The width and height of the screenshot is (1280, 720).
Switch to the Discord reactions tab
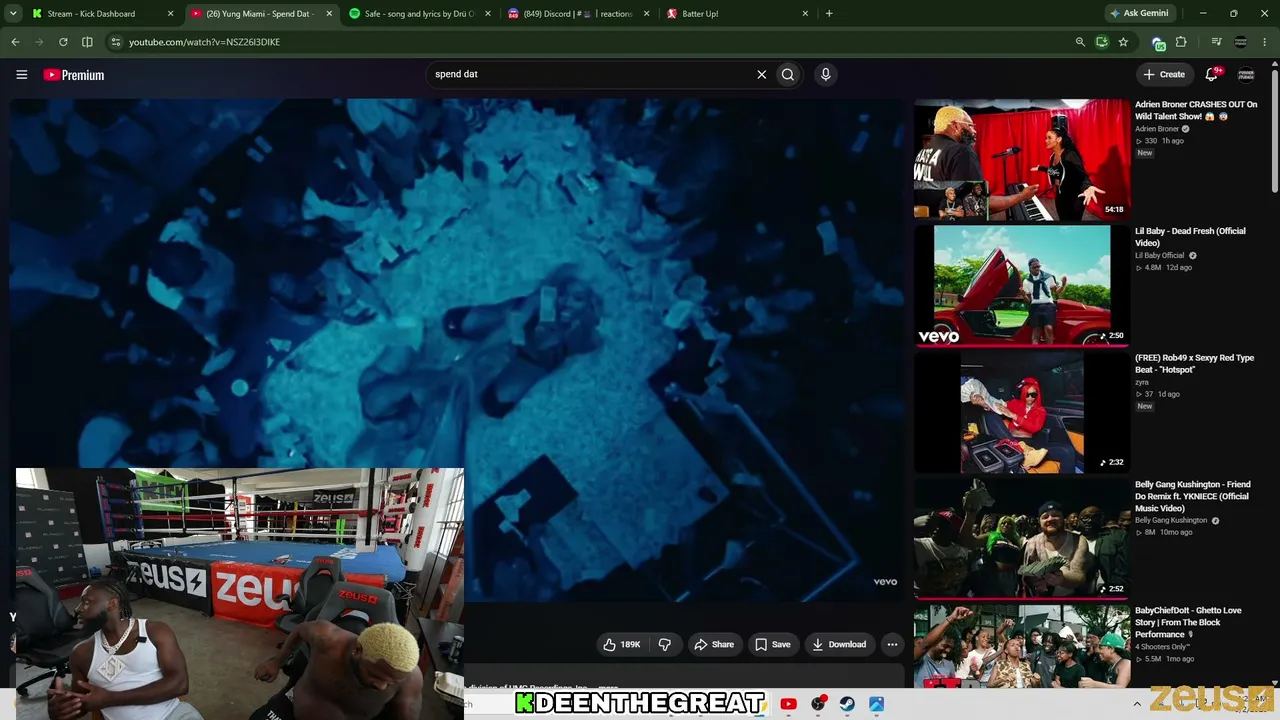tap(578, 14)
